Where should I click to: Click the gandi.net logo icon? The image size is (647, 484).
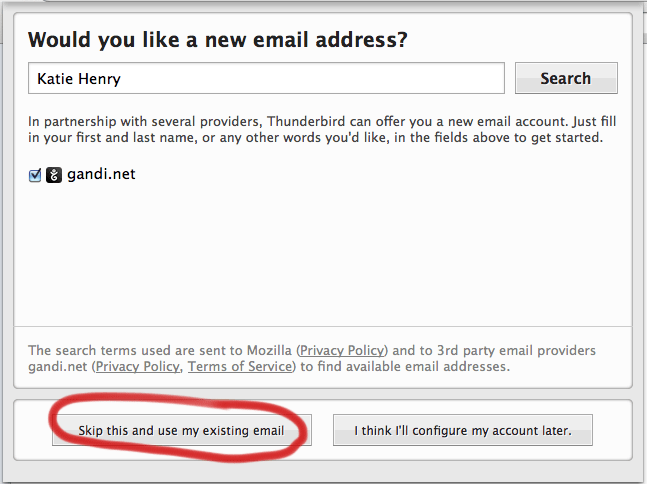tap(54, 175)
